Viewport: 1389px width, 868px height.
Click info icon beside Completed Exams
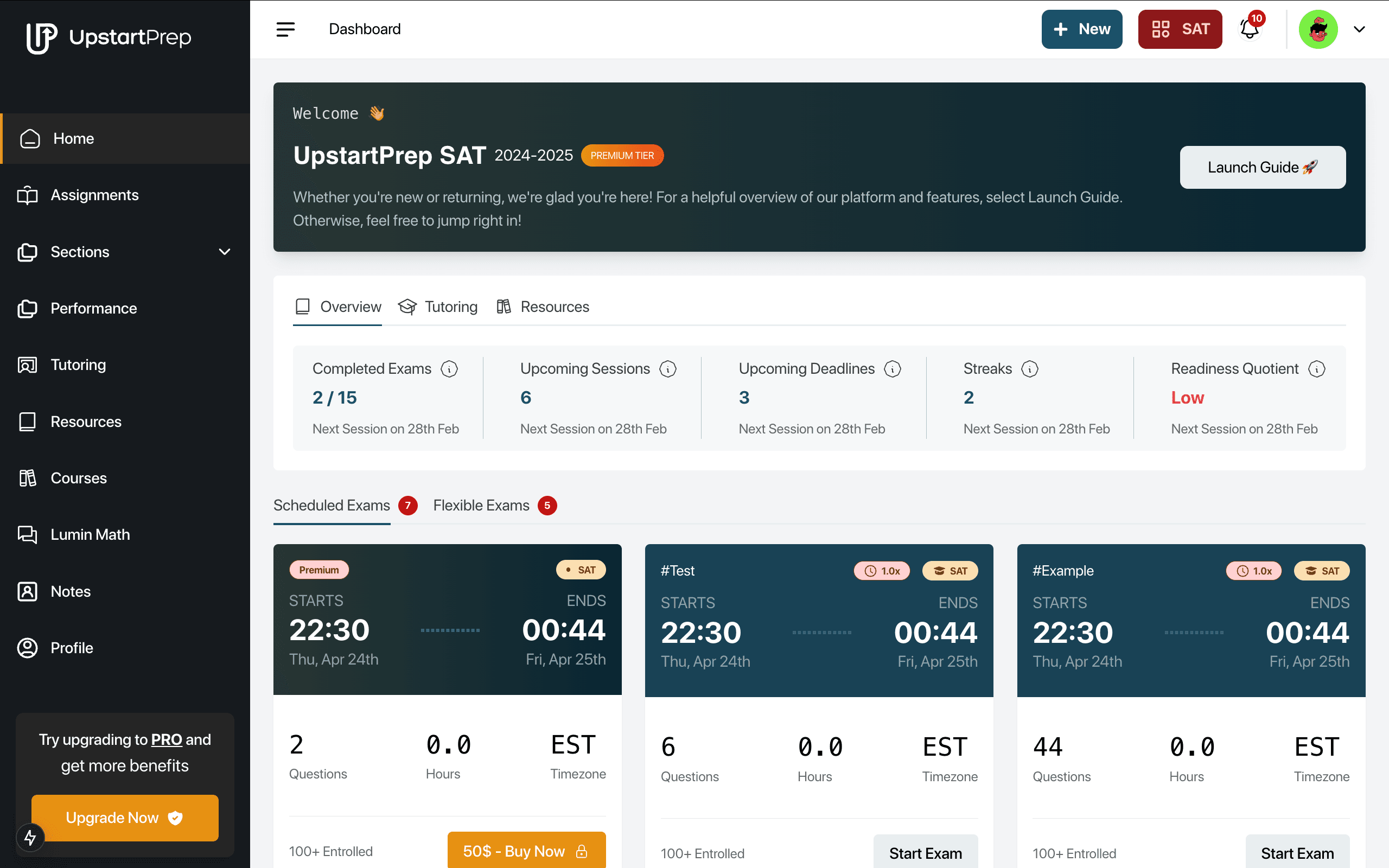point(449,368)
